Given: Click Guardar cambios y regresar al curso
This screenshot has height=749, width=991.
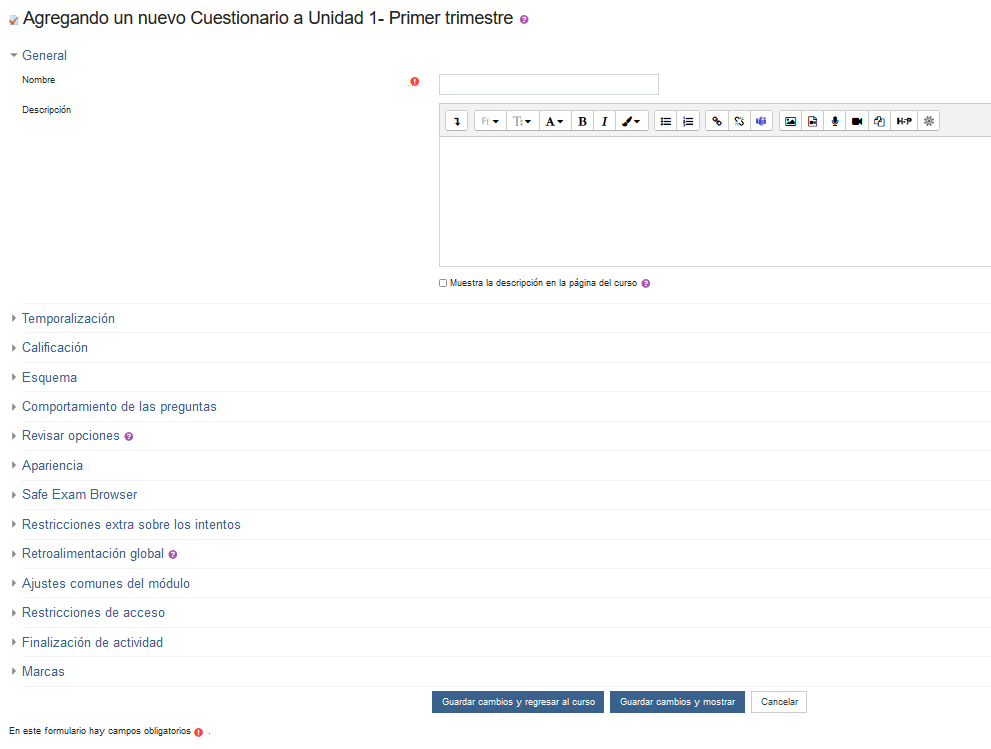Looking at the screenshot, I should click(518, 702).
